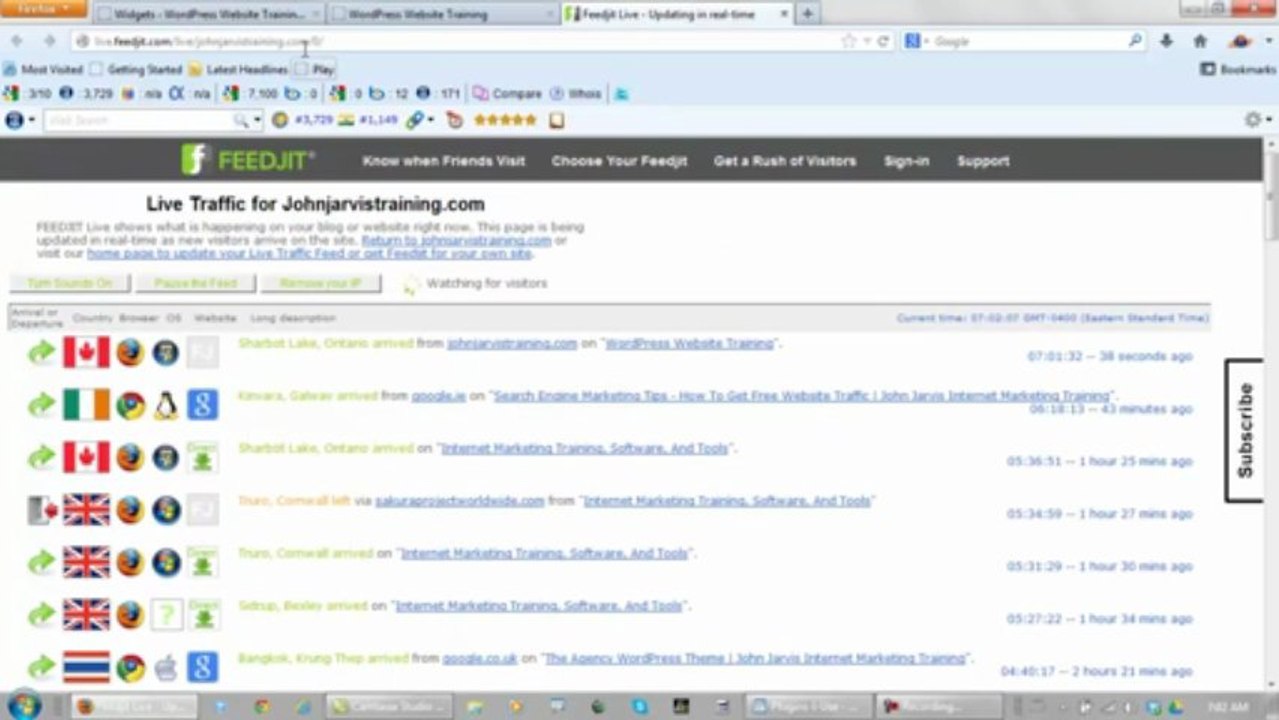Bookmark this page with the star icon
The image size is (1279, 720).
(849, 42)
